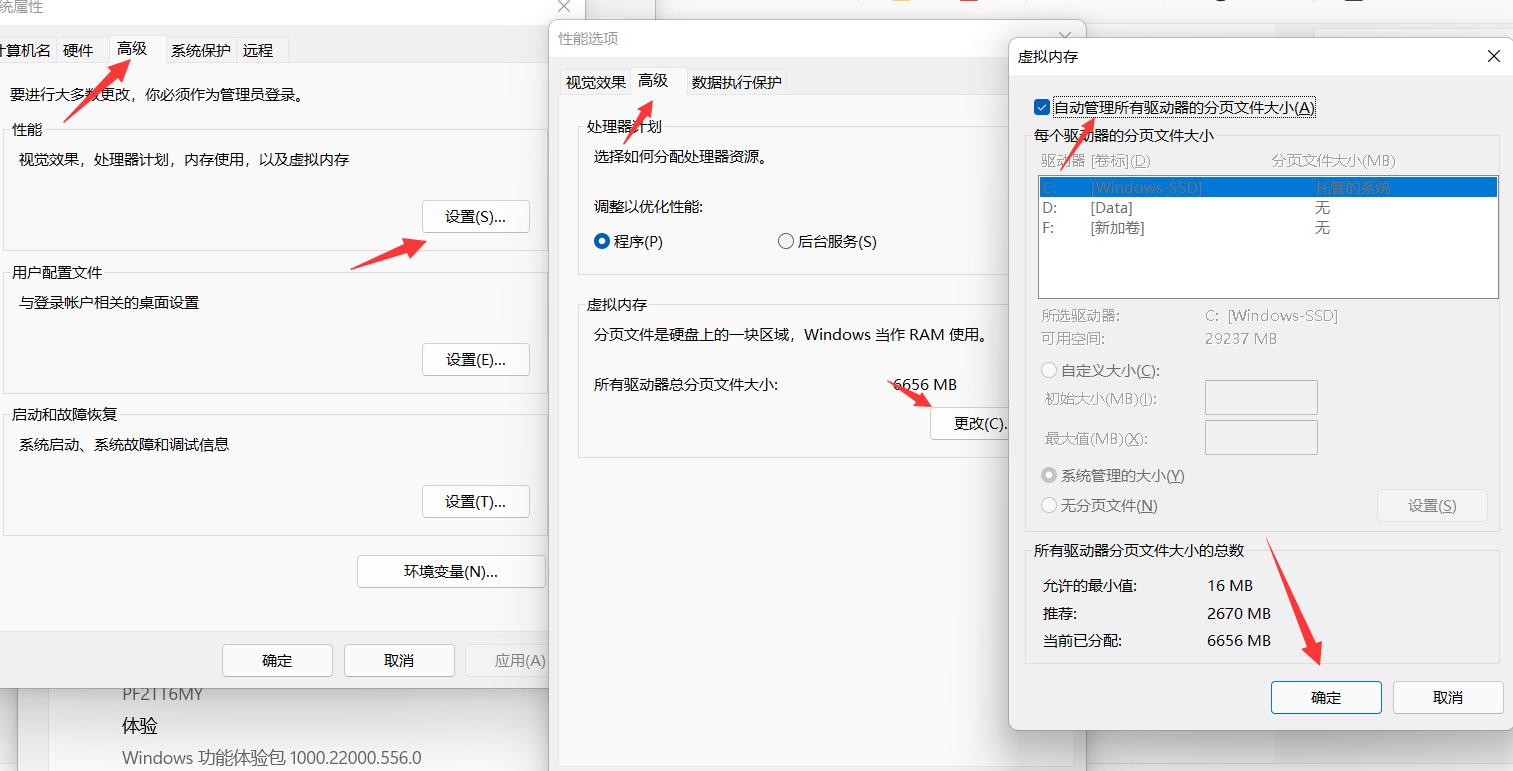
Task: Open the 系统保护 tab
Action: coord(200,50)
